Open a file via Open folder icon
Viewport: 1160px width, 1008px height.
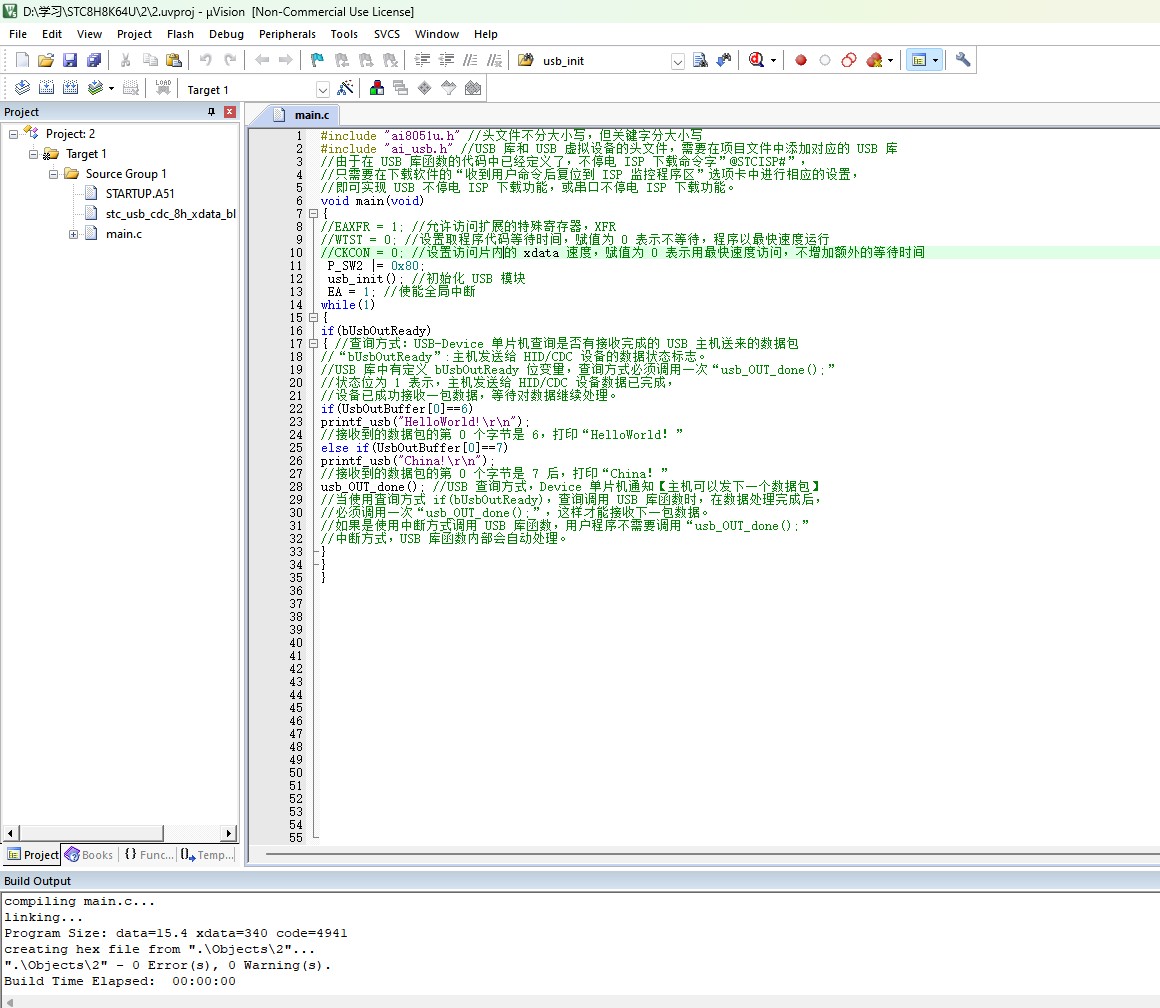pos(46,60)
